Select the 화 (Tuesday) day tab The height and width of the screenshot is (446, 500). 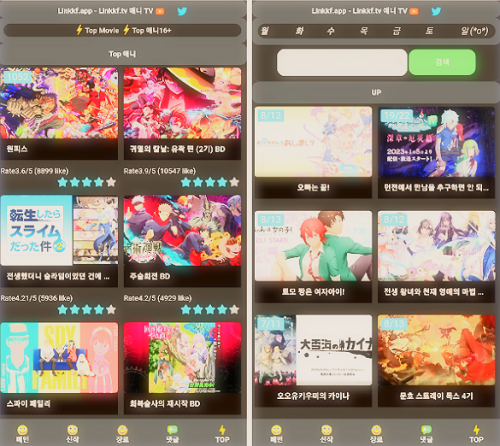coord(299,31)
